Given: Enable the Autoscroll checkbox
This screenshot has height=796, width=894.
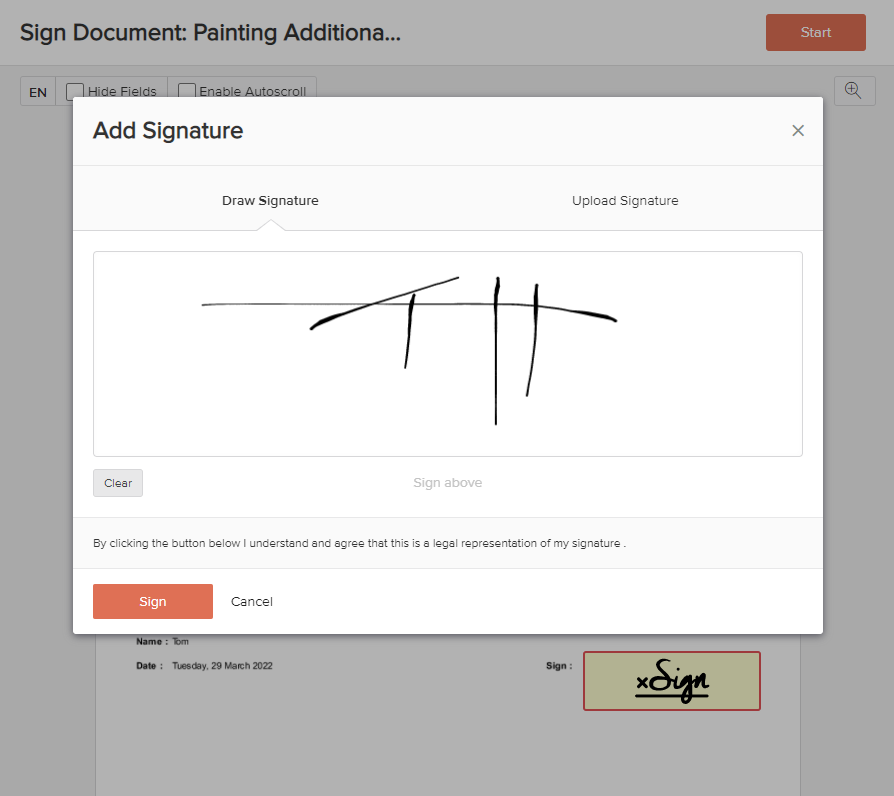Looking at the screenshot, I should click(186, 91).
